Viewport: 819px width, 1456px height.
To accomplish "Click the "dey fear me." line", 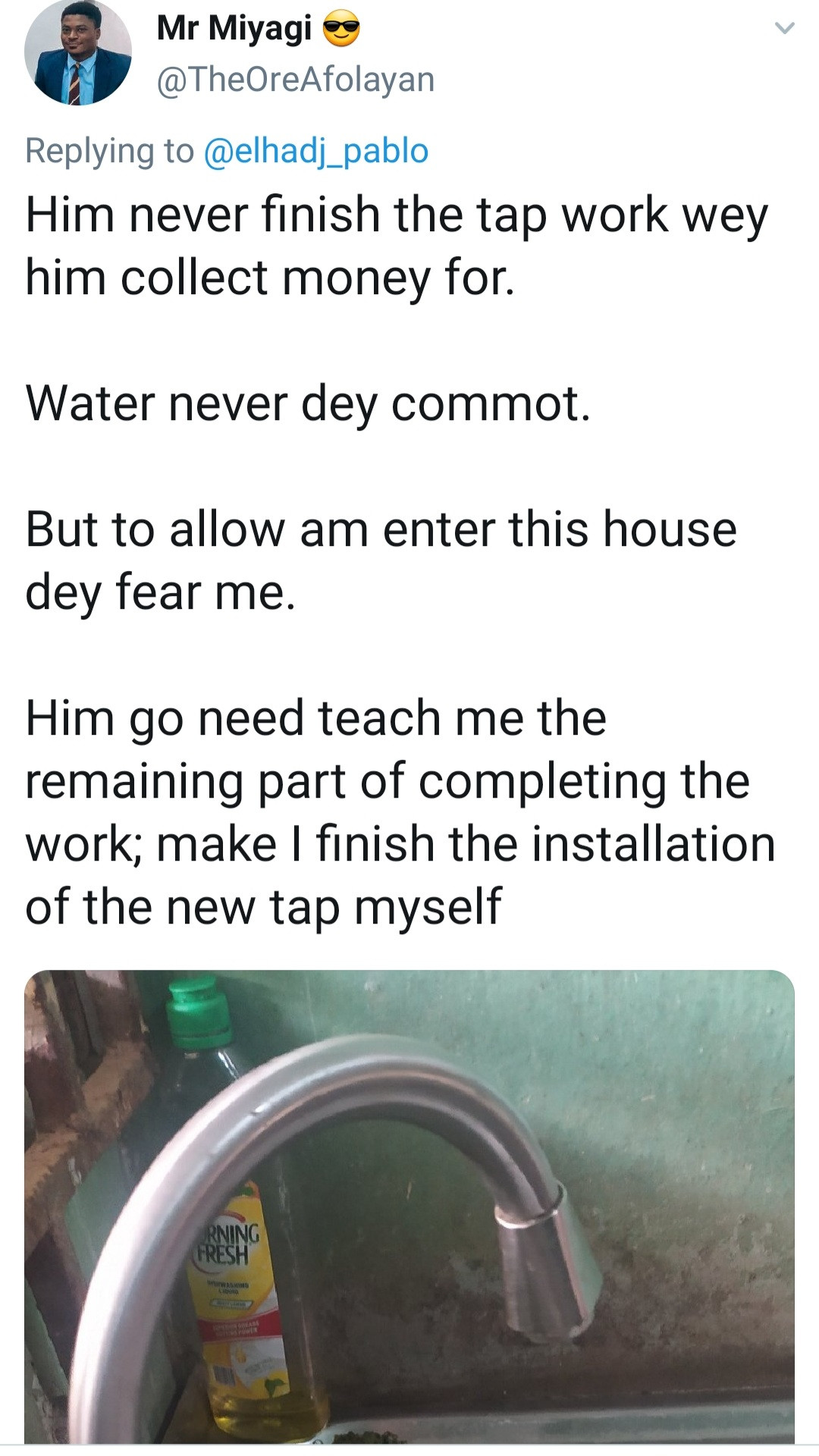I will (160, 592).
